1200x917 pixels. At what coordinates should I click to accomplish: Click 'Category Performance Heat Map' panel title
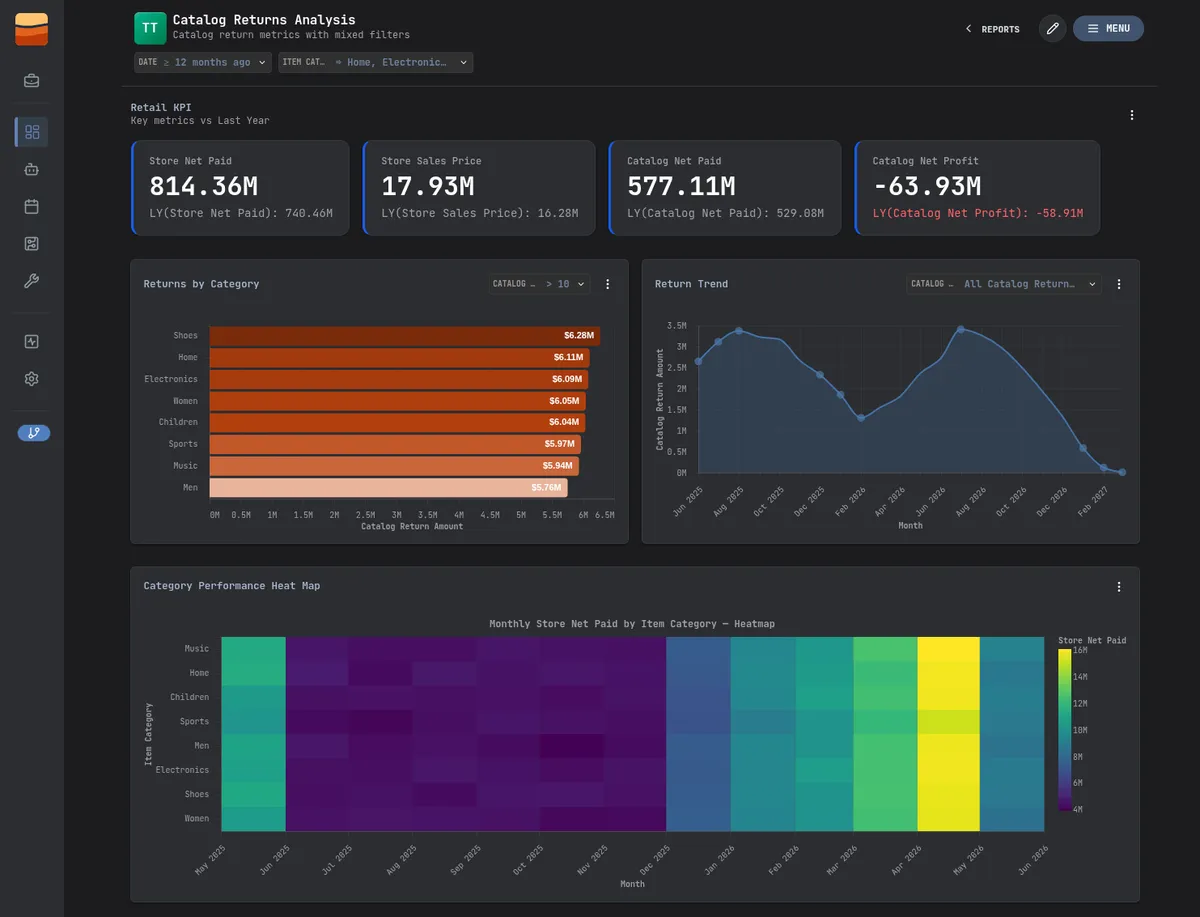click(x=232, y=586)
